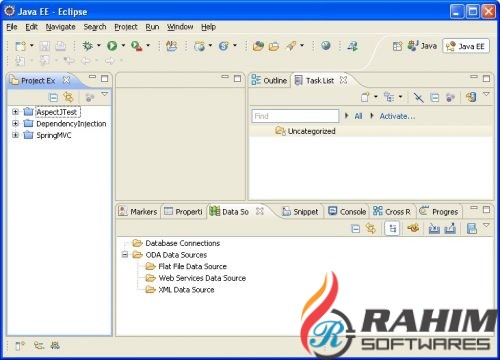The height and width of the screenshot is (360, 500).
Task: Click the Collapse All icon in Task List
Action: [x=434, y=97]
